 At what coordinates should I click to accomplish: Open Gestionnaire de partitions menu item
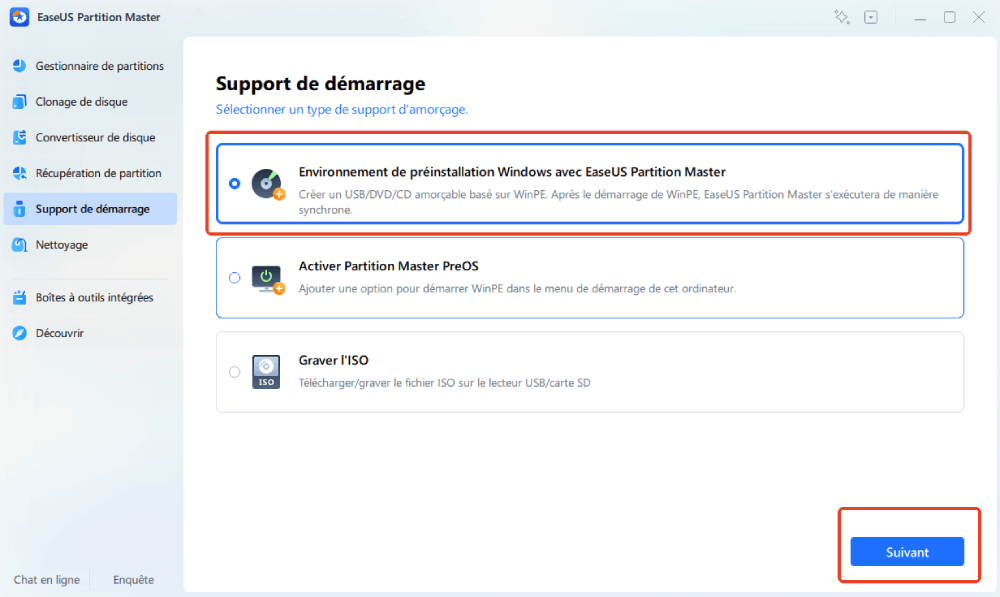pyautogui.click(x=90, y=66)
